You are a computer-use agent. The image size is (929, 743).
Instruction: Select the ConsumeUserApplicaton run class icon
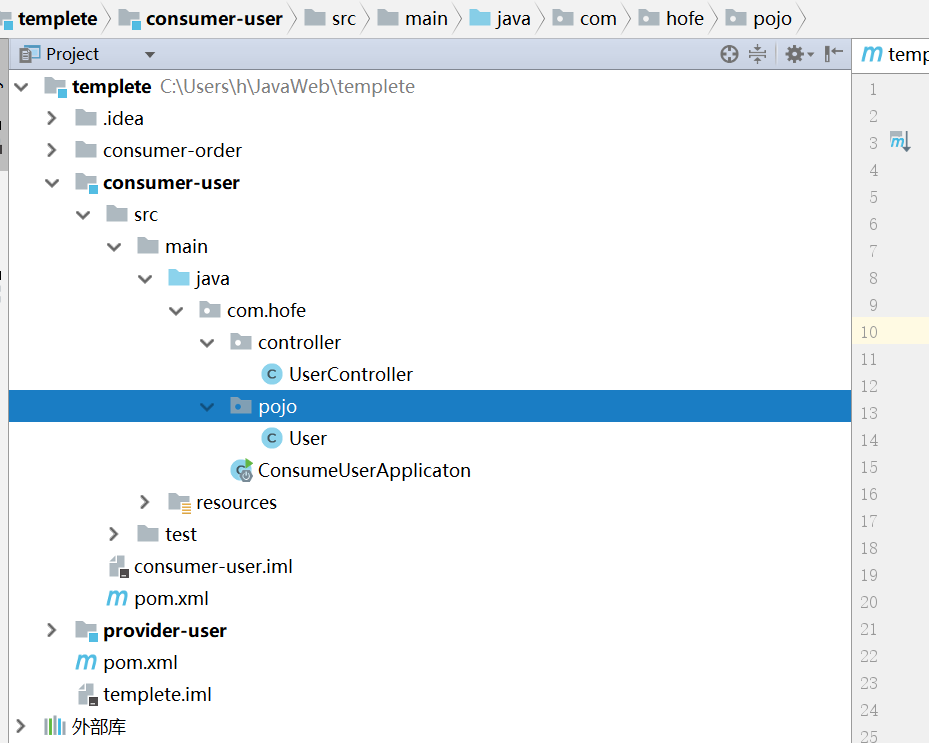click(x=242, y=470)
